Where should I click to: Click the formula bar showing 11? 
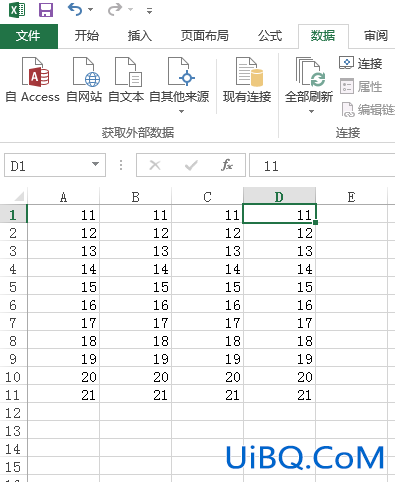[x=322, y=165]
